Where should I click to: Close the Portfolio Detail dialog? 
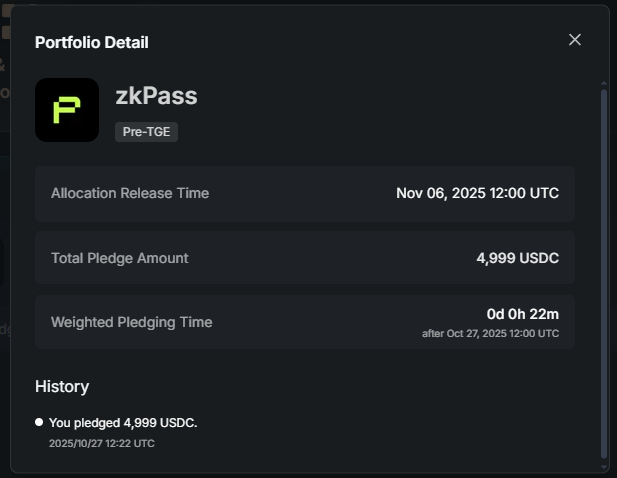point(575,39)
